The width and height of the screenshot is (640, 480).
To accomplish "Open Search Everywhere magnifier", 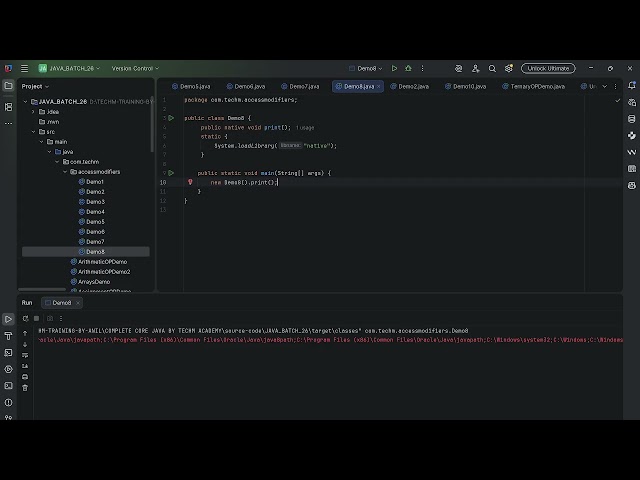I will coord(492,69).
